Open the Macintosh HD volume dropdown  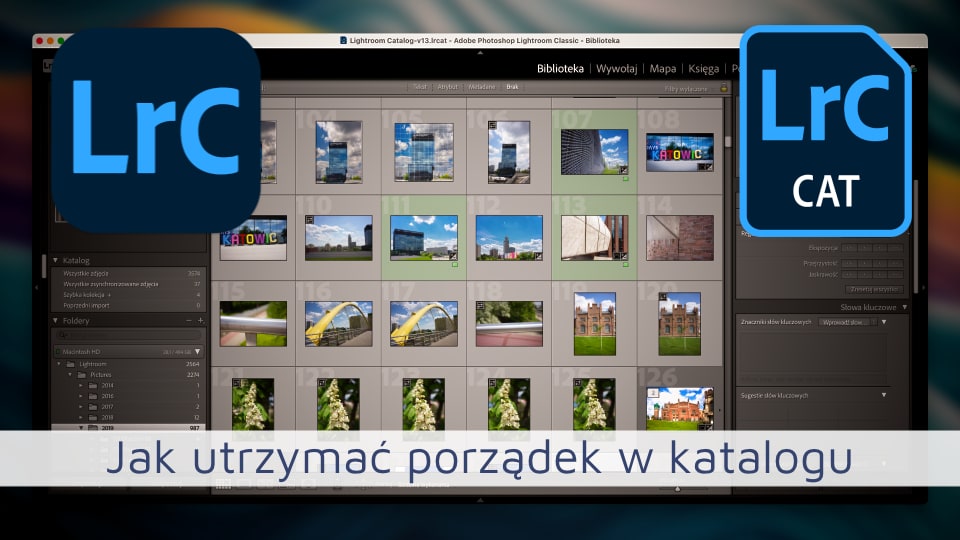pos(198,352)
